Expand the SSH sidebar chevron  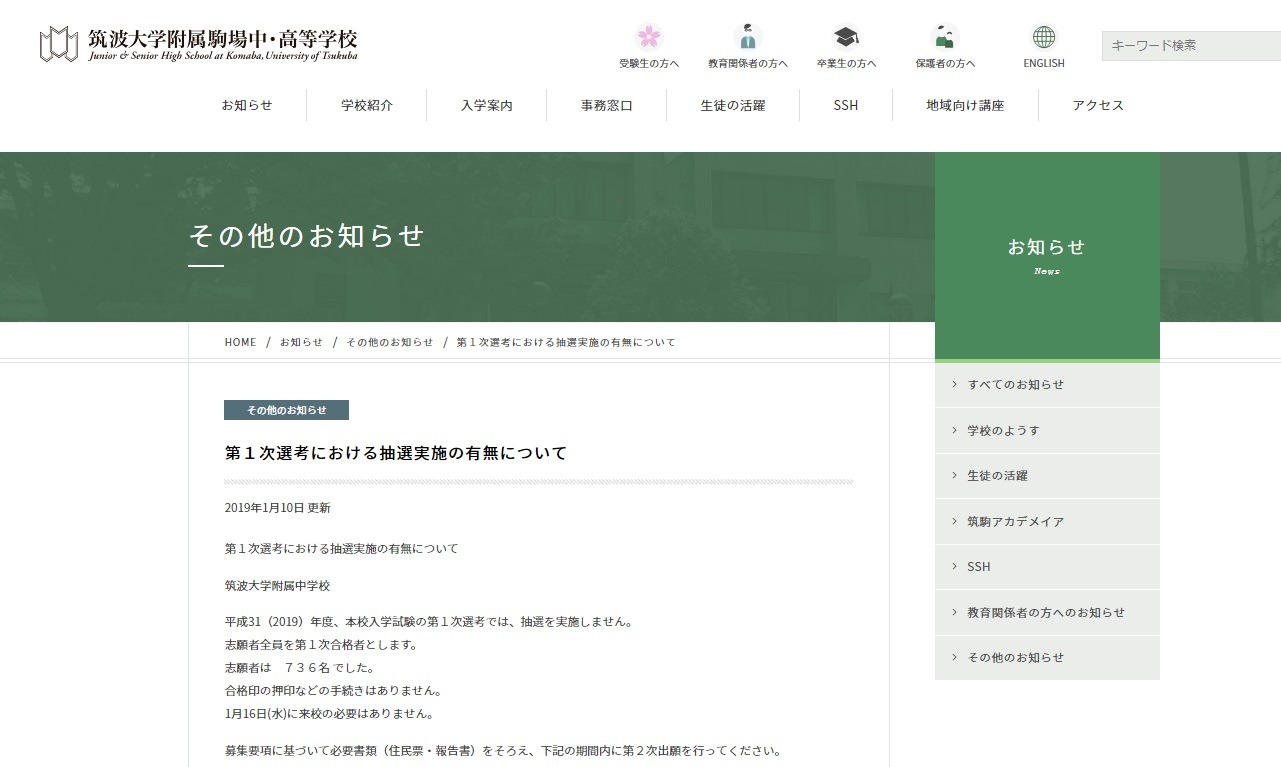(x=953, y=566)
